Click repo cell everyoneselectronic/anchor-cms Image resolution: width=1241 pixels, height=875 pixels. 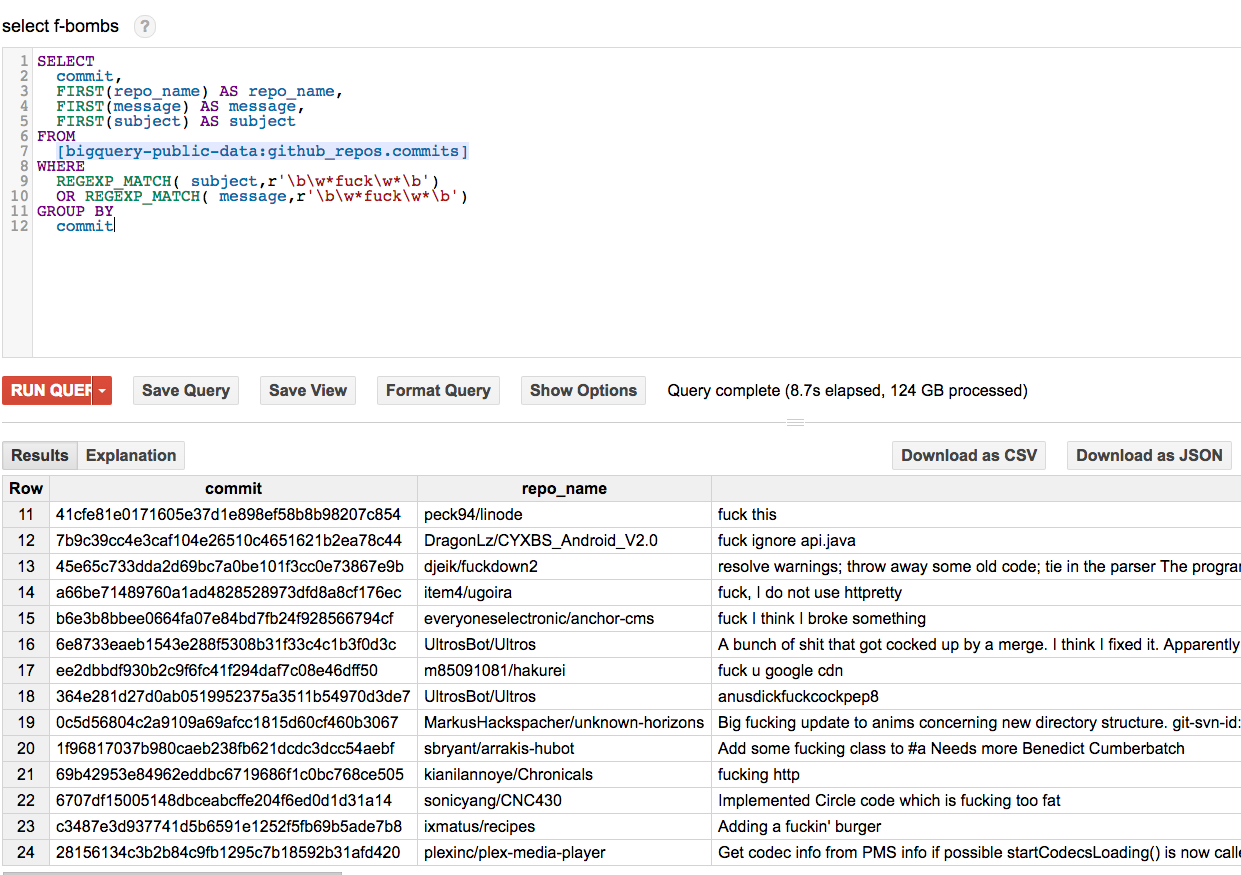point(564,618)
